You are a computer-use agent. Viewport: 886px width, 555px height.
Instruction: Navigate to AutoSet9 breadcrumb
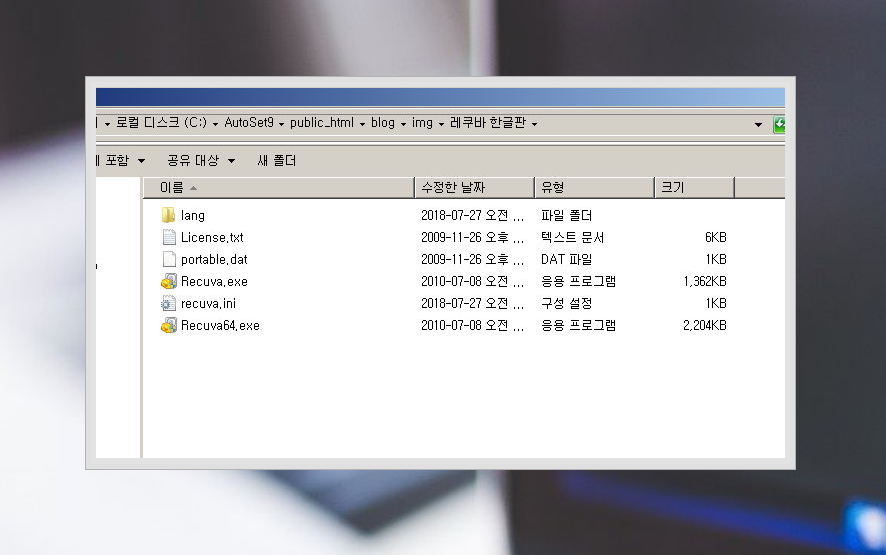[249, 123]
